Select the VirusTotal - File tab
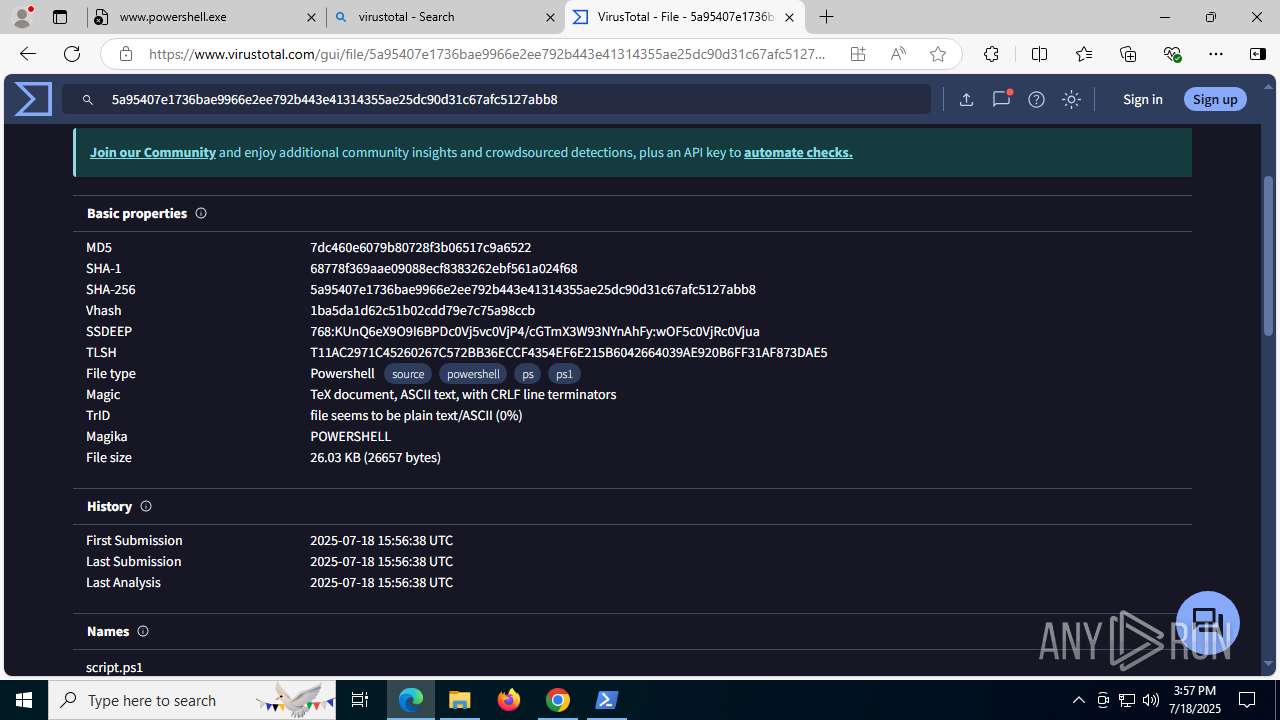Image resolution: width=1280 pixels, height=720 pixels. (685, 17)
